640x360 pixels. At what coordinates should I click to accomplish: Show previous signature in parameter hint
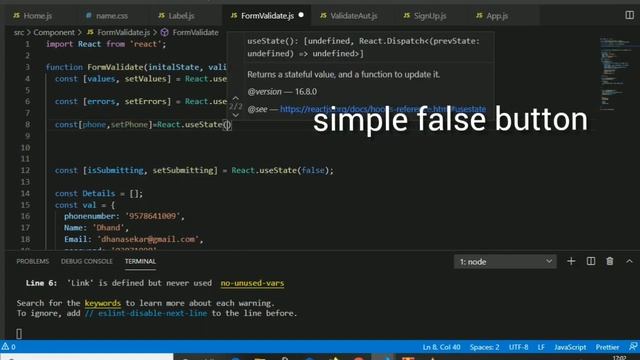[236, 98]
